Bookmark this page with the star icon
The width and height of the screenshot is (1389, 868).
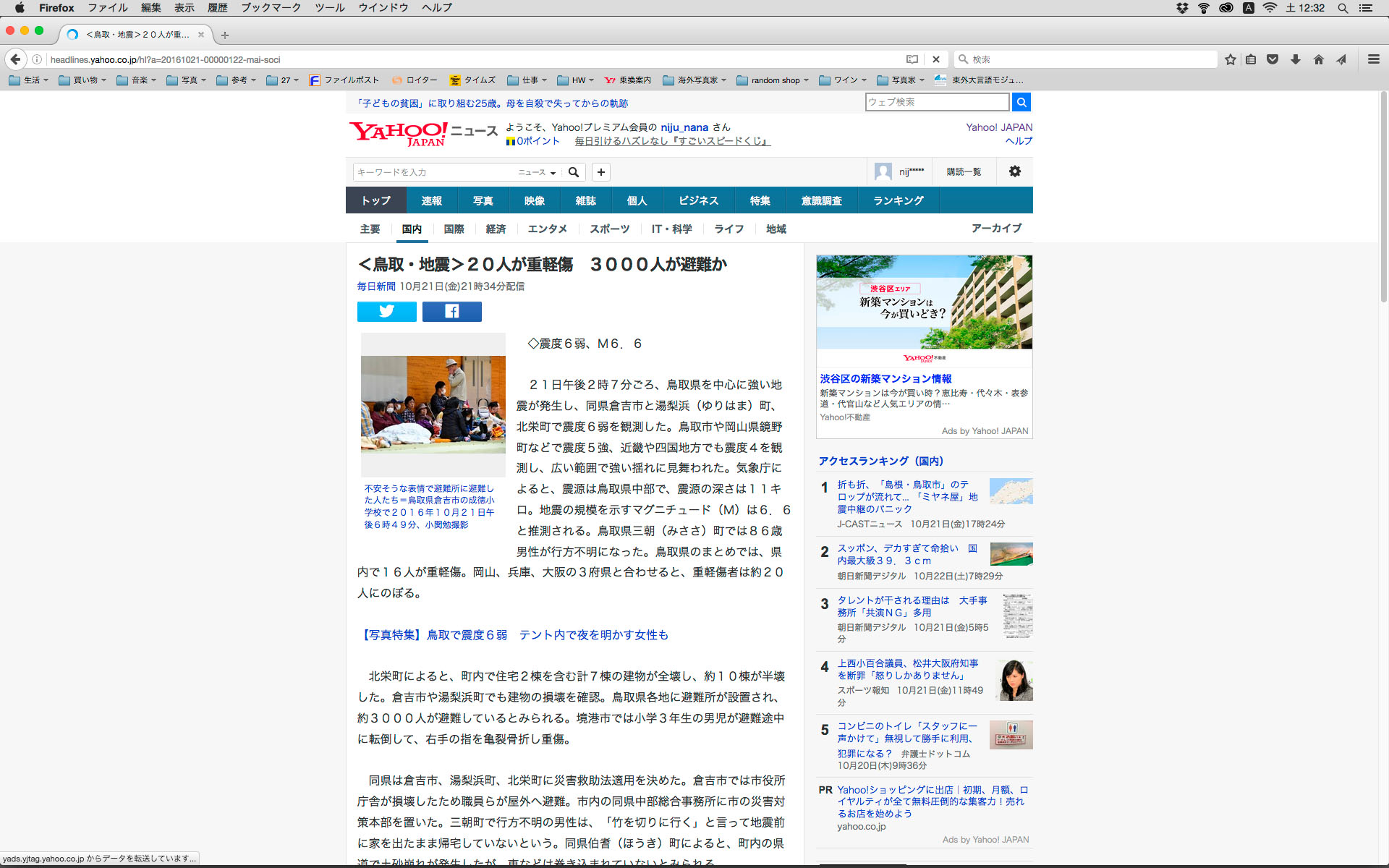click(1230, 59)
